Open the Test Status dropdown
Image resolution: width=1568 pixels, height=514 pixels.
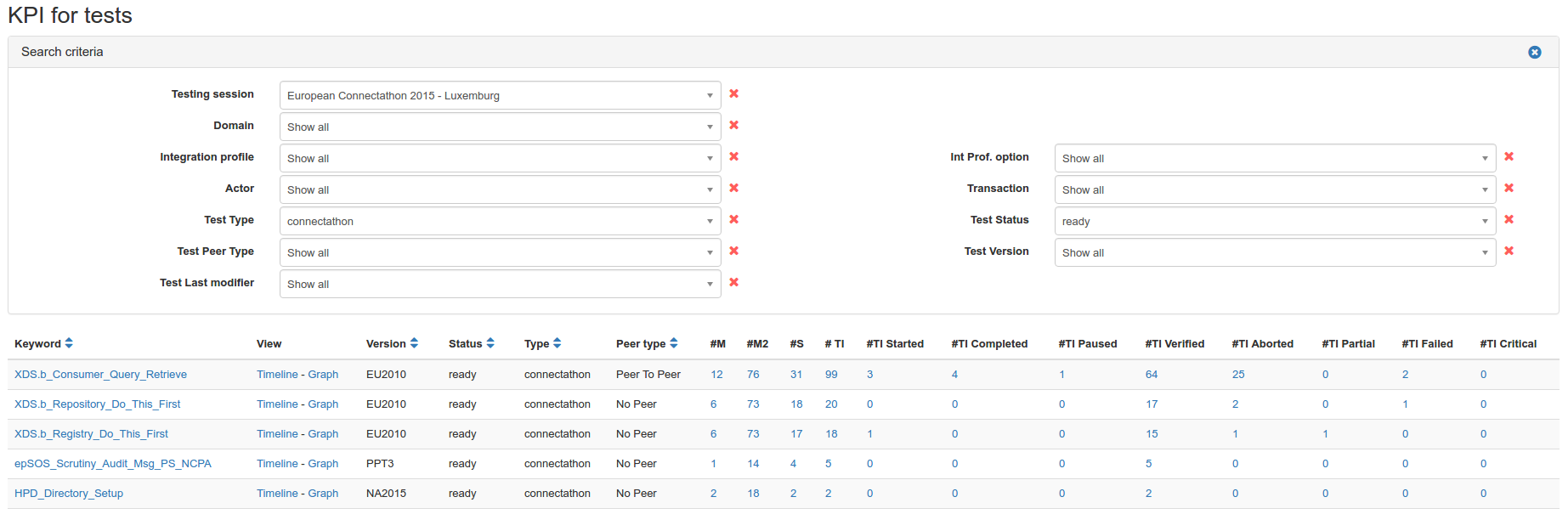[x=1274, y=221]
